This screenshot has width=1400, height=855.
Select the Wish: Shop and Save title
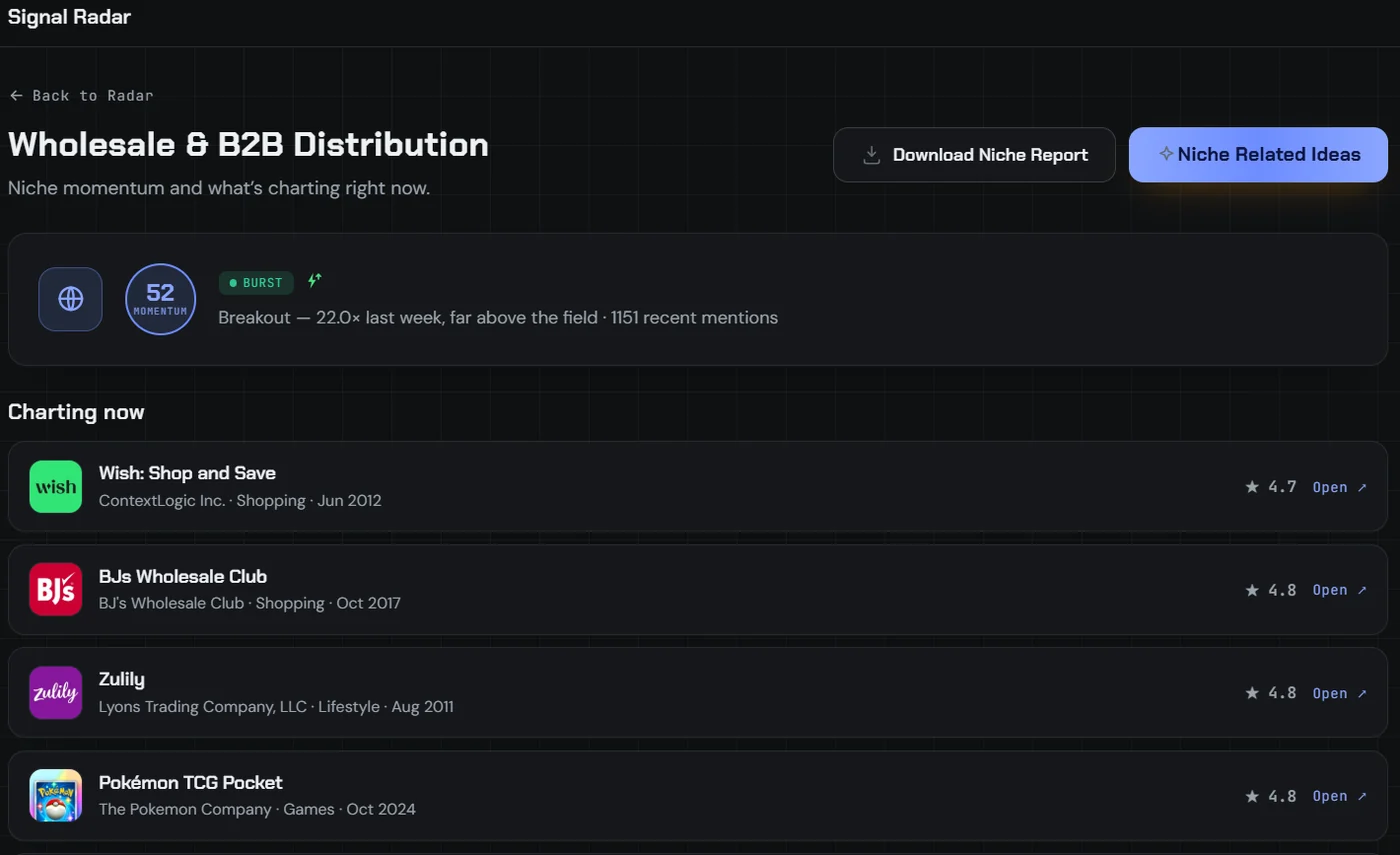point(187,473)
